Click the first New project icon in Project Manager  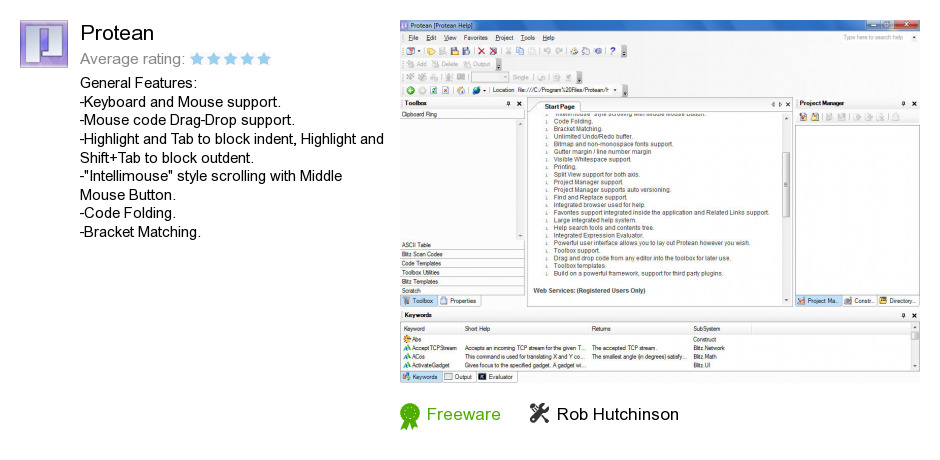(803, 117)
